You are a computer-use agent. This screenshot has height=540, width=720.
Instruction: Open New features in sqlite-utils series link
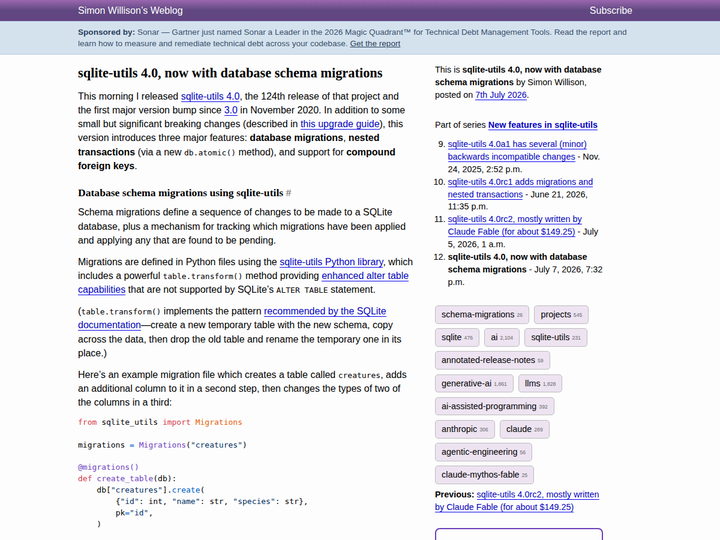pos(543,125)
